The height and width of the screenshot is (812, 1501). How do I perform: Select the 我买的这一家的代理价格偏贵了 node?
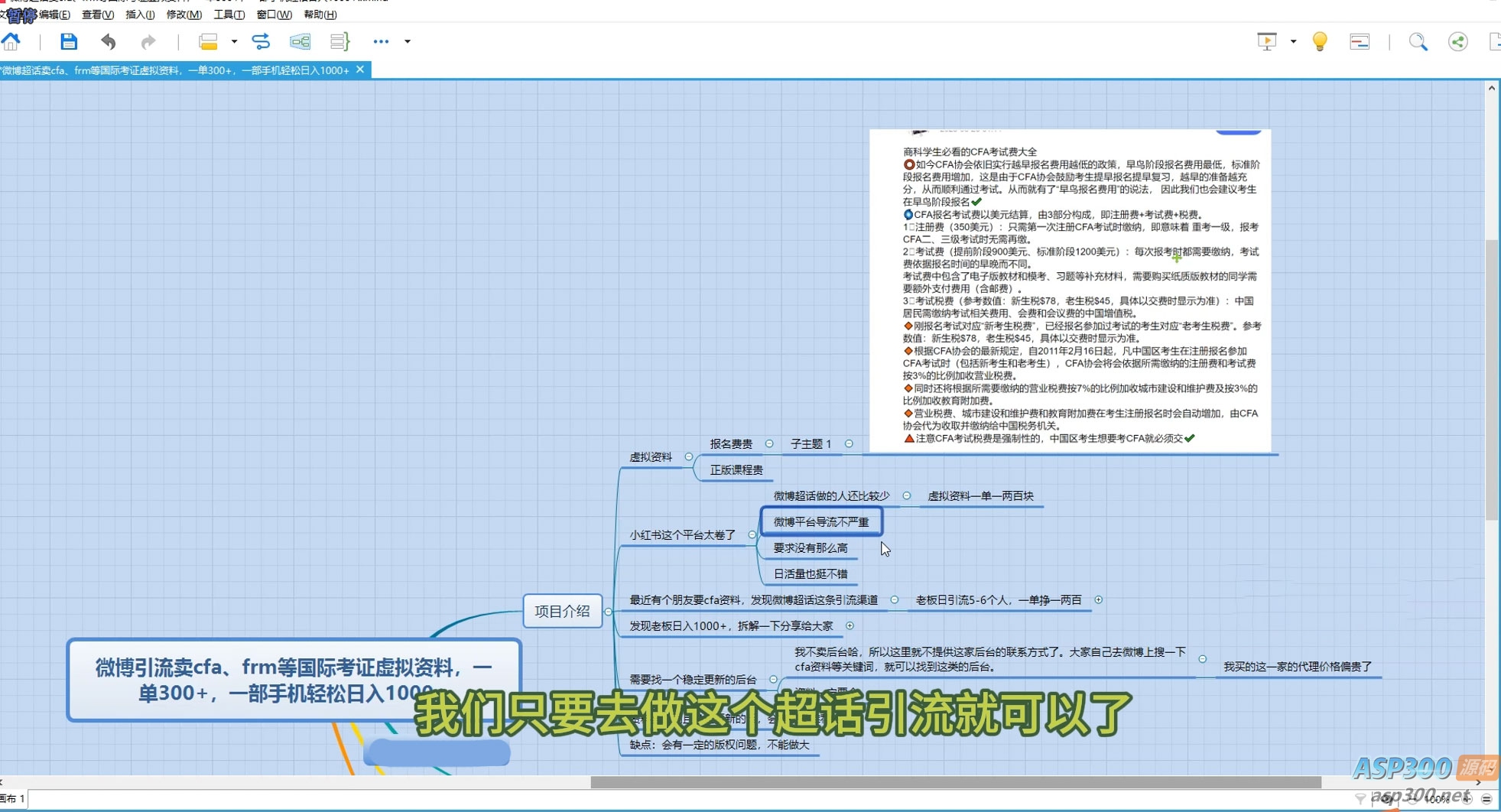(x=1298, y=667)
